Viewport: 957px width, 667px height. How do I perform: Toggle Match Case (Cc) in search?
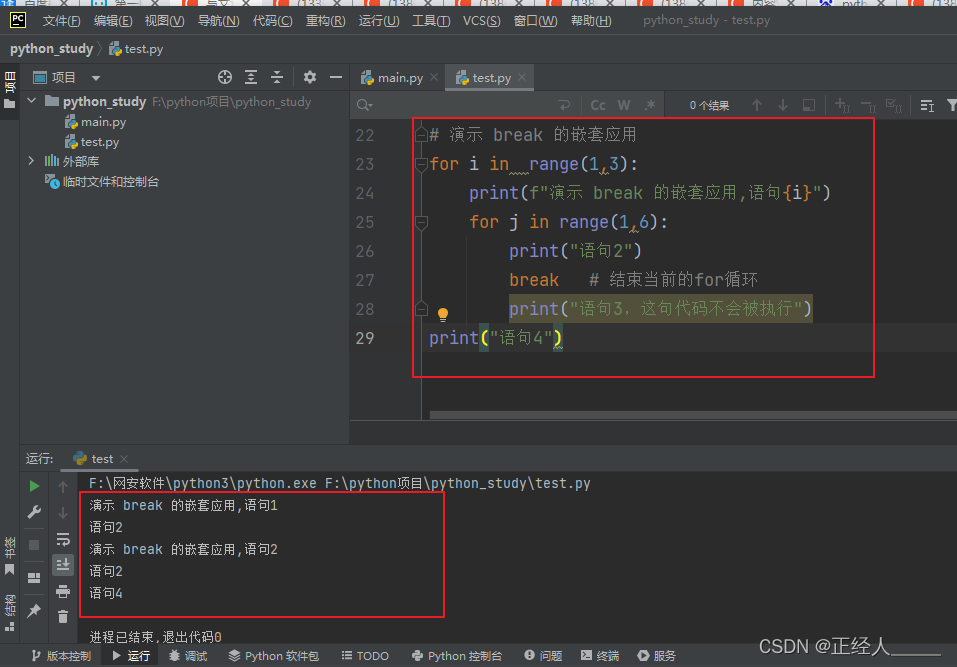point(598,105)
